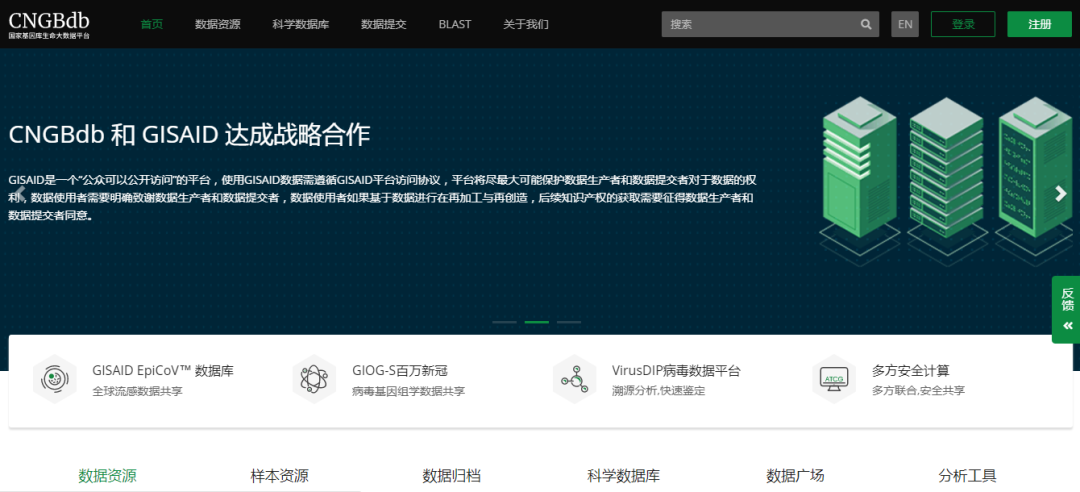
Task: Click the CNGBdb logo
Action: 49,24
